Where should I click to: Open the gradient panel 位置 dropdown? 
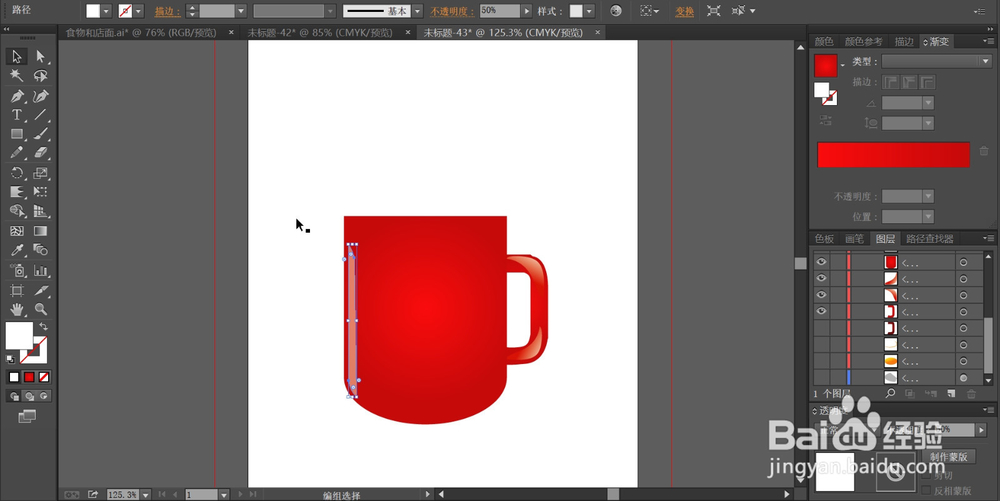tap(929, 217)
